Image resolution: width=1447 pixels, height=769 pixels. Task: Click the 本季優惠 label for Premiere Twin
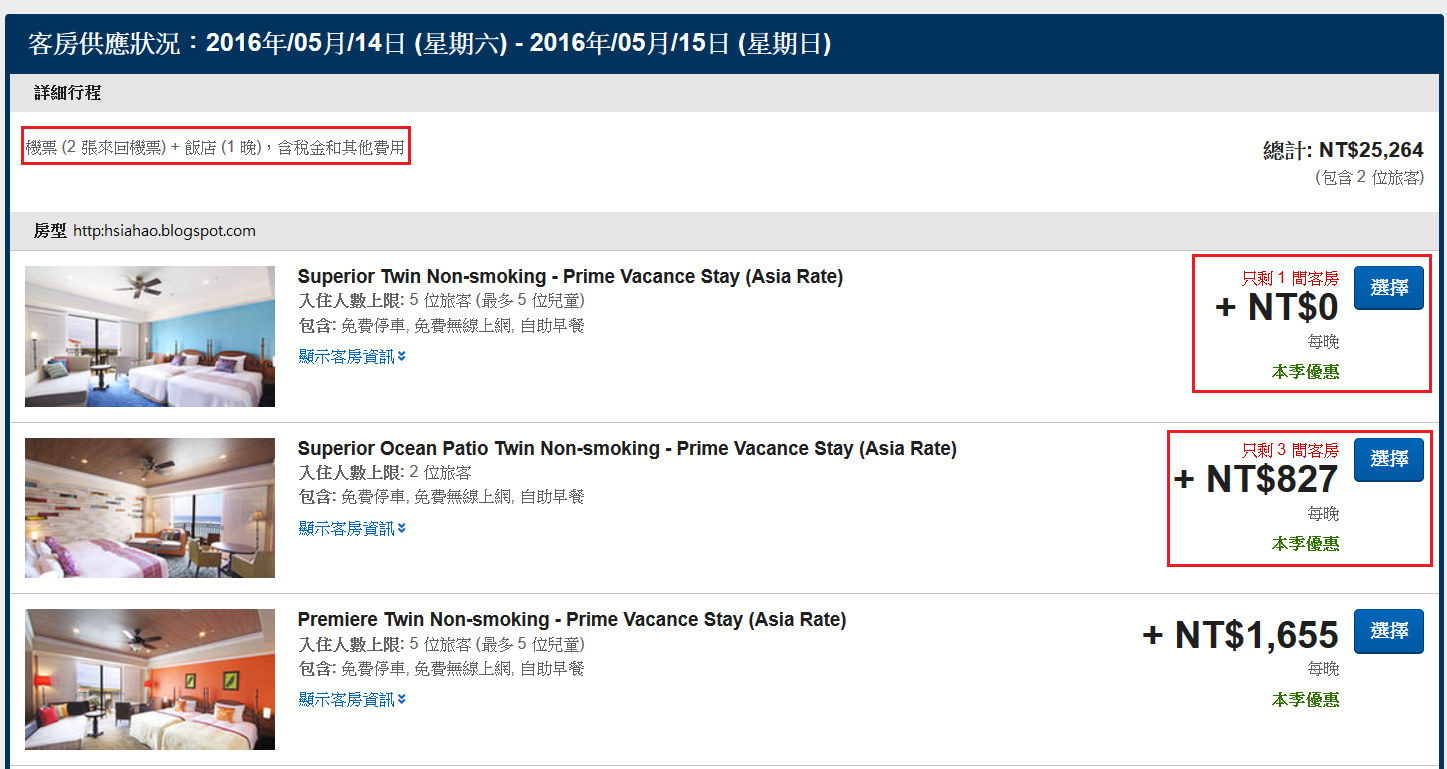coord(1305,700)
